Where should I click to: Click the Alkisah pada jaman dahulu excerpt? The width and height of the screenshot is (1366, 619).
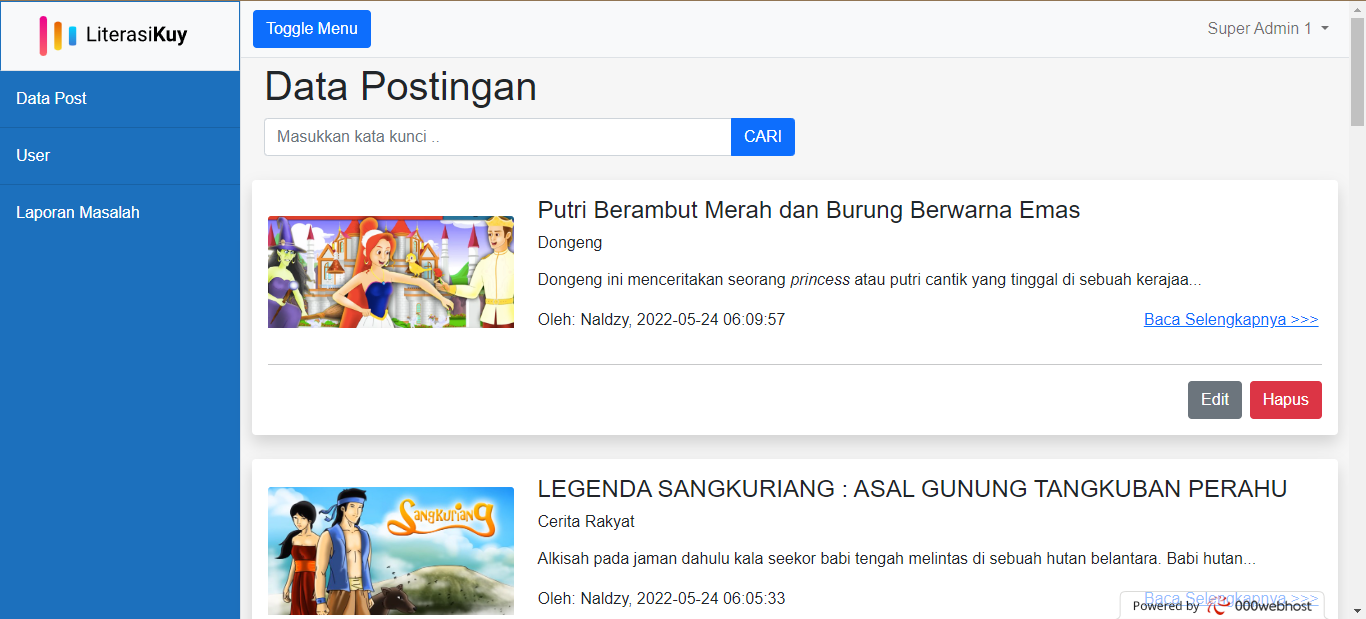[897, 559]
